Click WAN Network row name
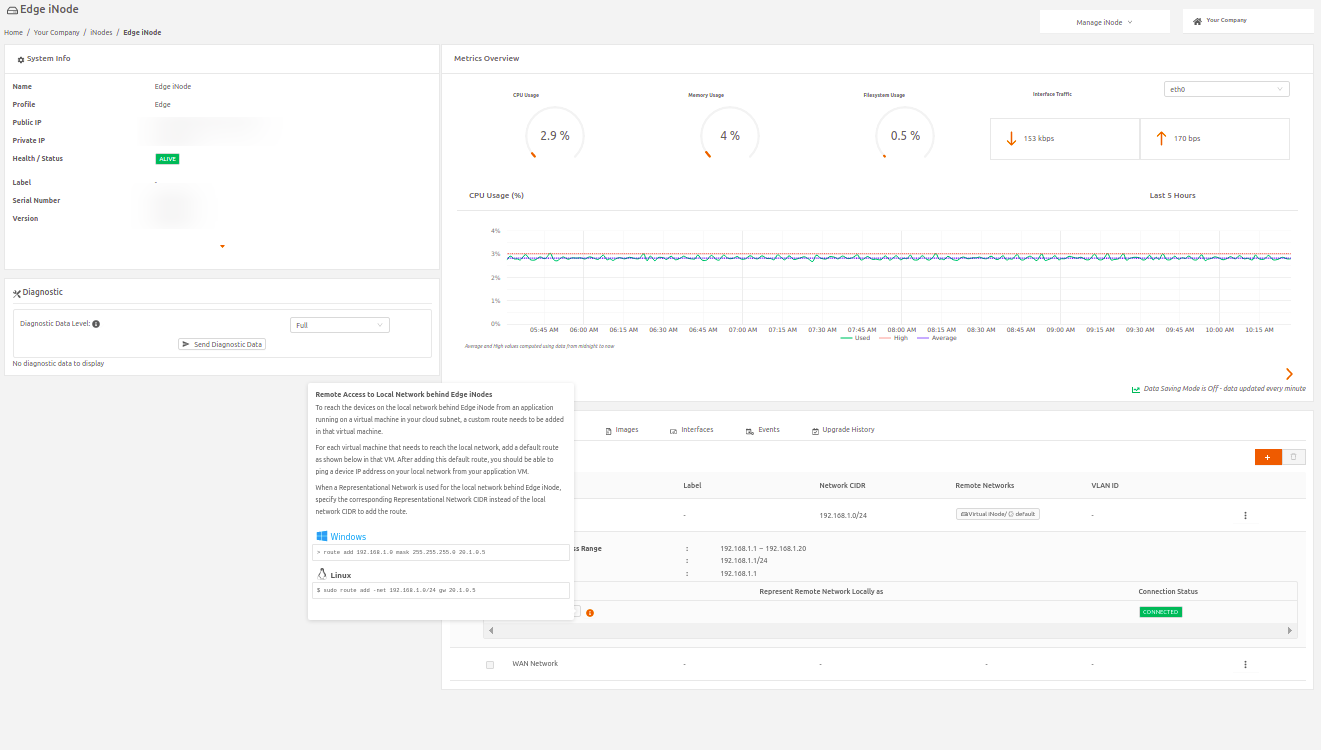 tap(535, 664)
